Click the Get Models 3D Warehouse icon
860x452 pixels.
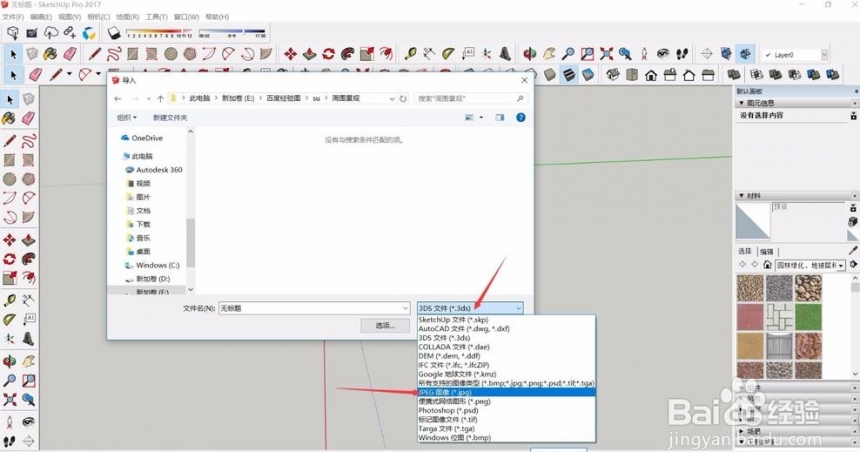13,33
